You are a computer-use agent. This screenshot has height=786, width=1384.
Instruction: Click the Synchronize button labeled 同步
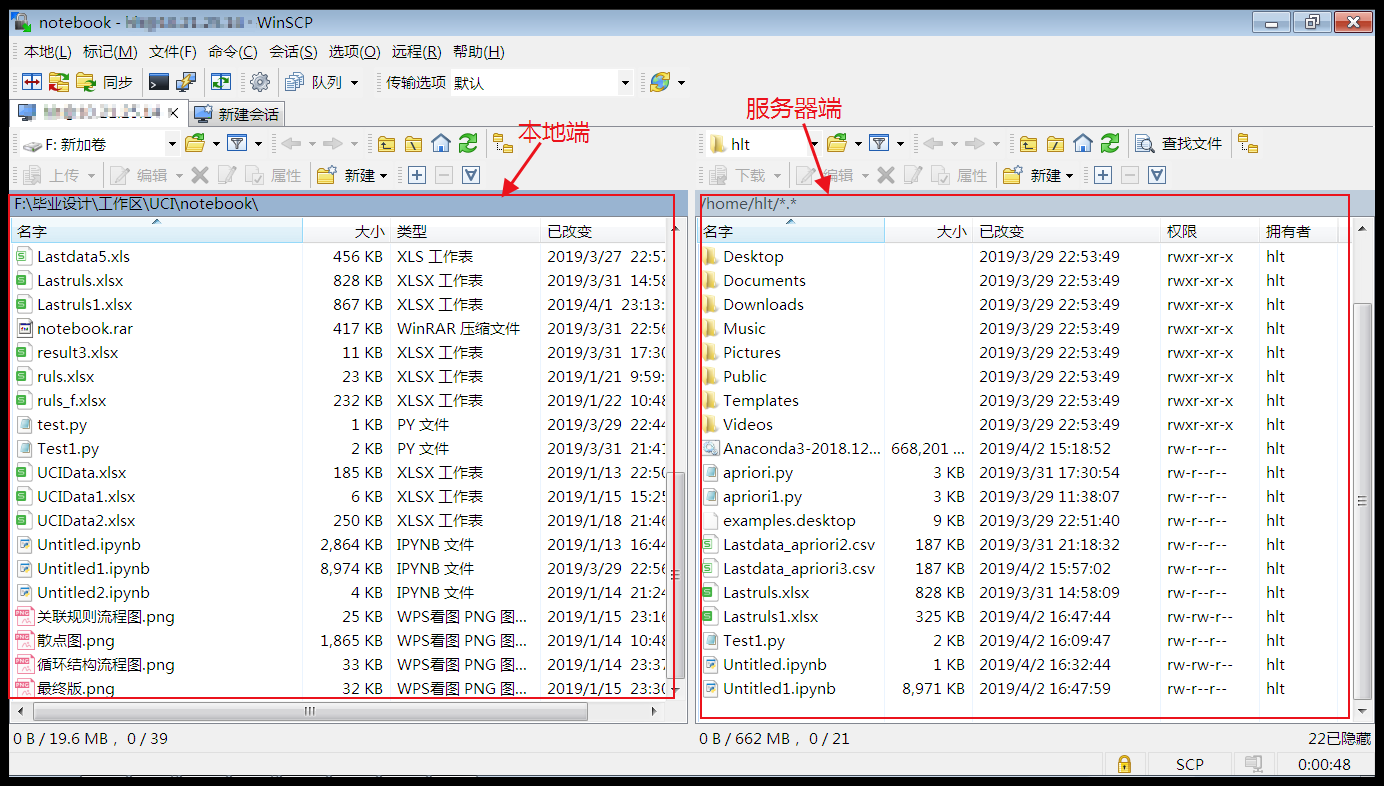tap(105, 82)
